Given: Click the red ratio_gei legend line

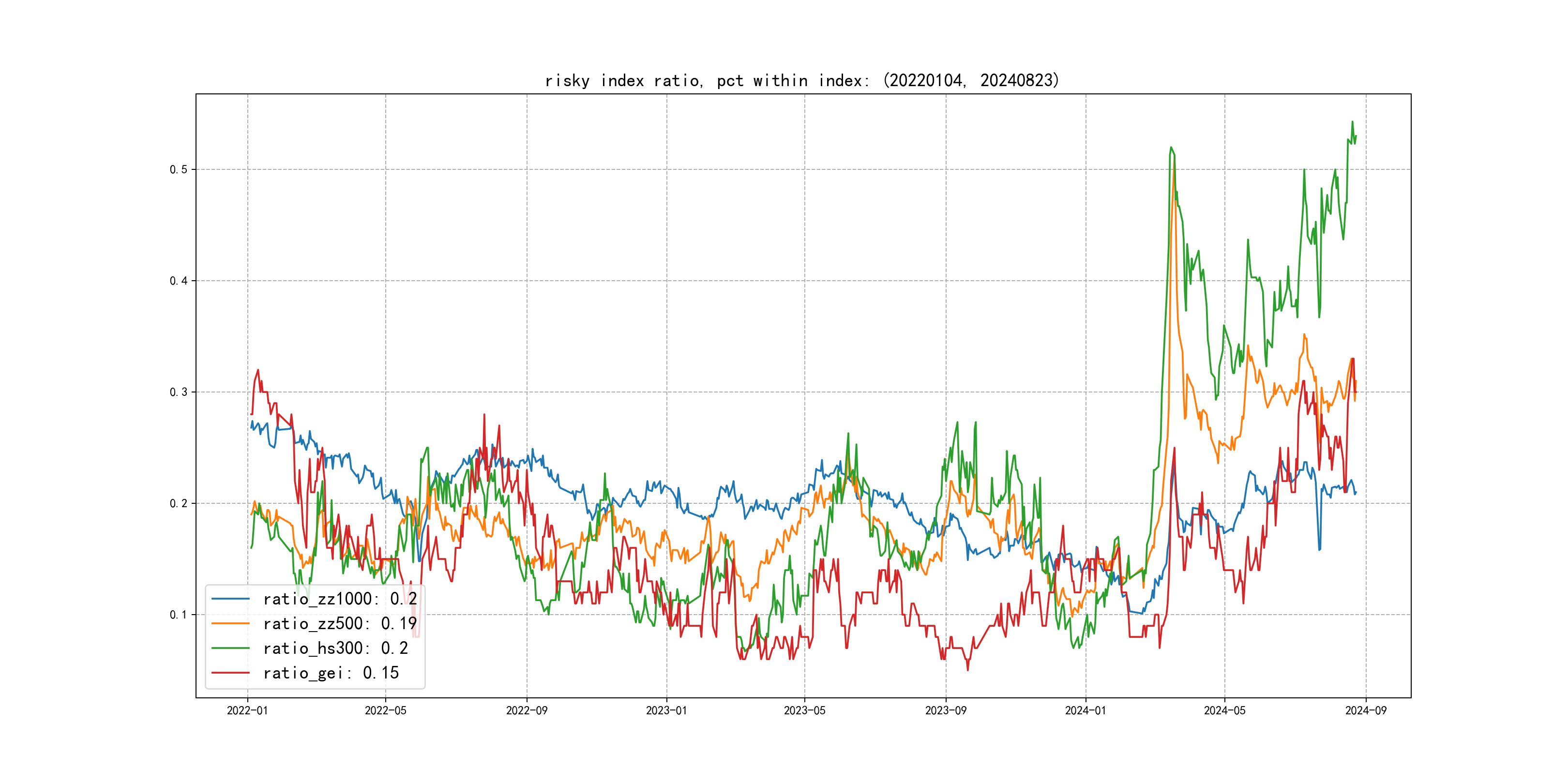Looking at the screenshot, I should (x=230, y=673).
